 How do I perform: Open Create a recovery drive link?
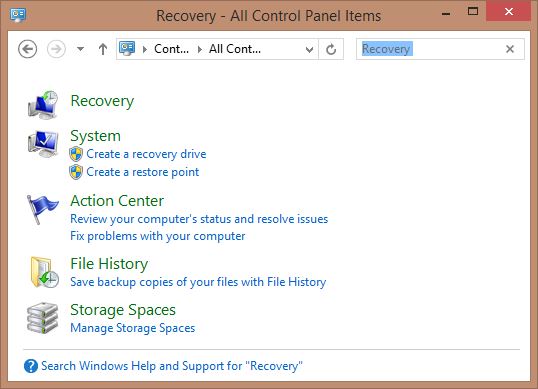[146, 154]
